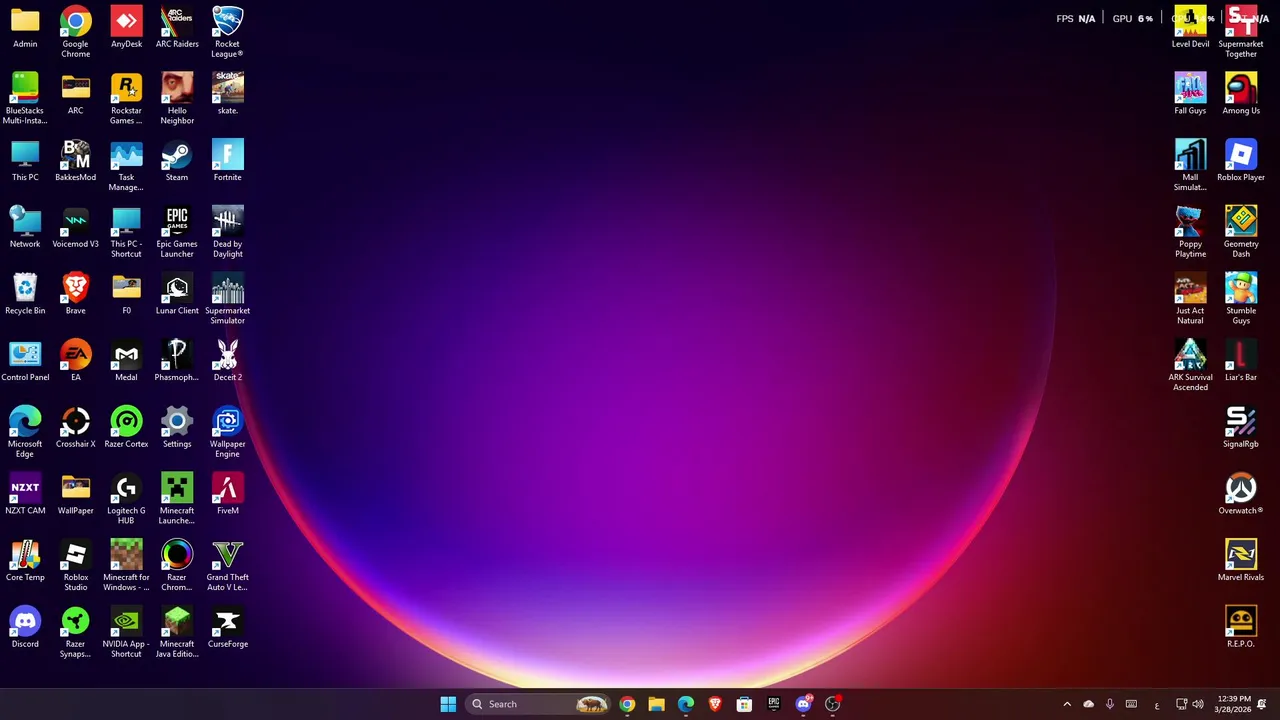1280x720 pixels.
Task: Select the Wallpaper Engine icon
Action: click(x=227, y=421)
